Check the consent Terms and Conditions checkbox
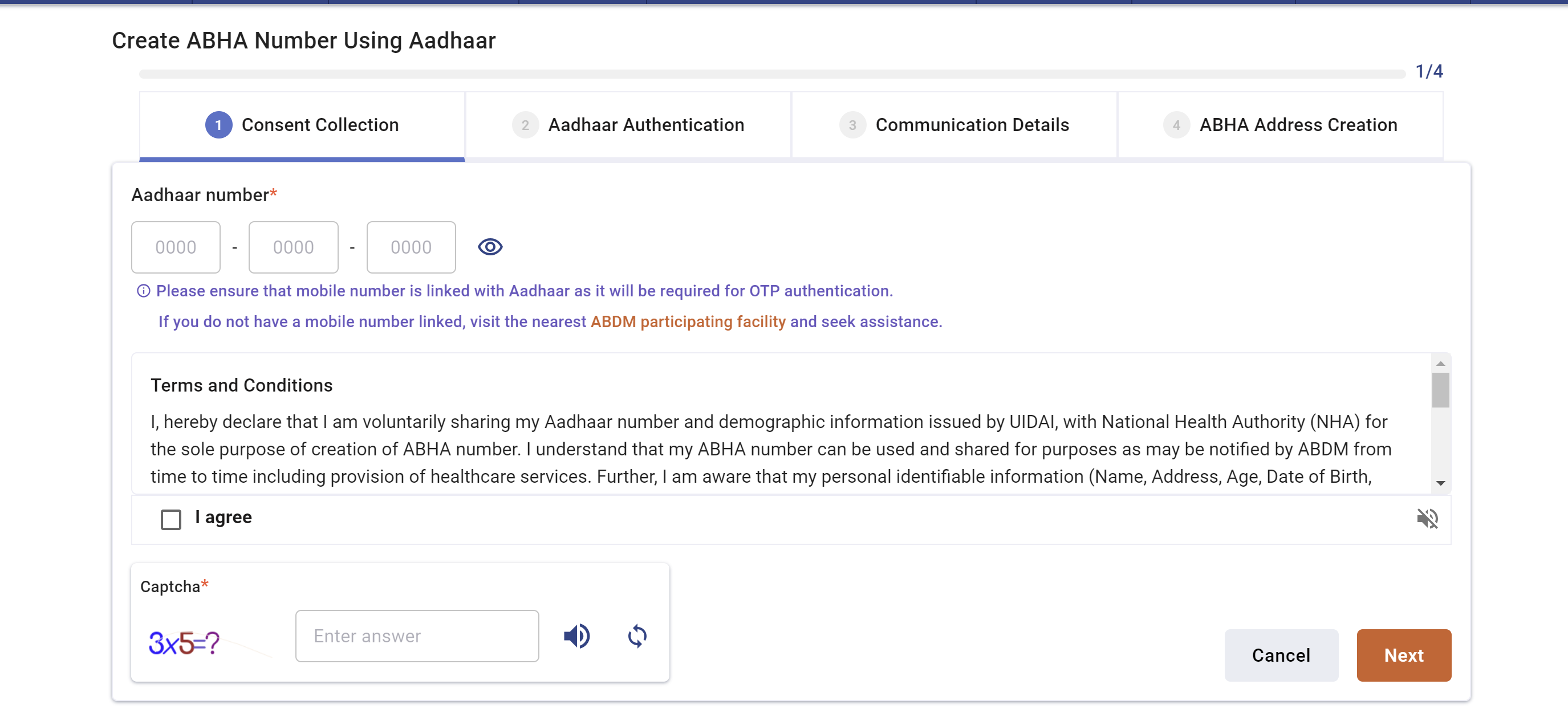This screenshot has width=1568, height=713. click(170, 518)
